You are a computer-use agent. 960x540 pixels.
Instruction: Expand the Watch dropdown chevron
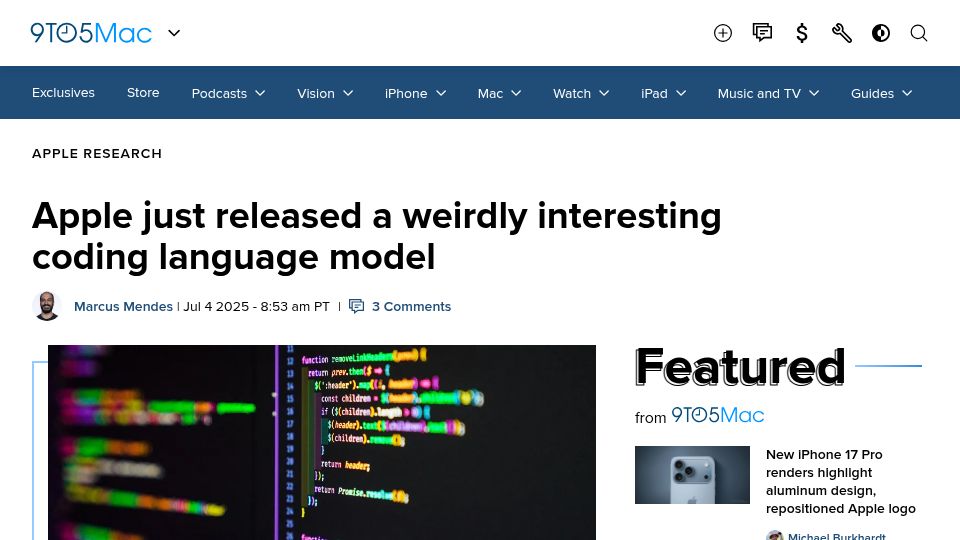pos(604,93)
